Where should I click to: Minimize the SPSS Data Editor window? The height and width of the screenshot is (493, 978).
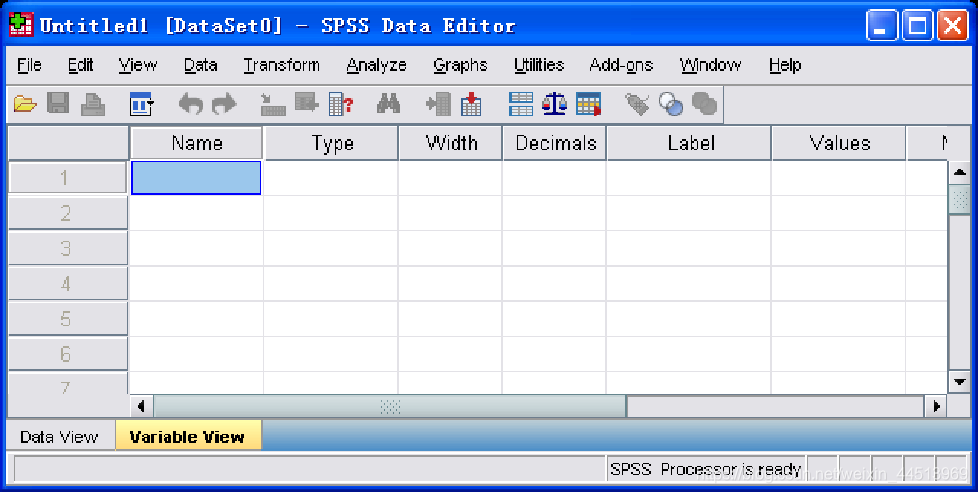(x=882, y=26)
